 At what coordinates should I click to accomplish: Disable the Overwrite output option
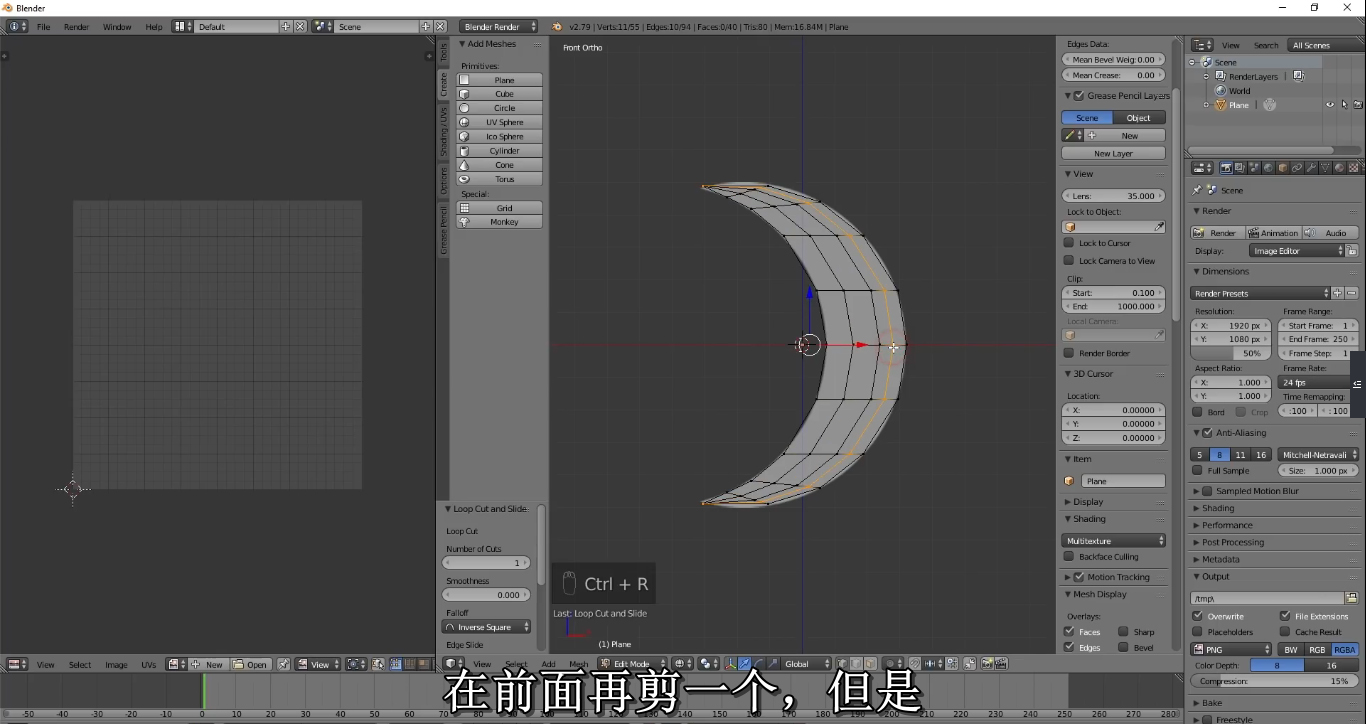[x=1197, y=617]
